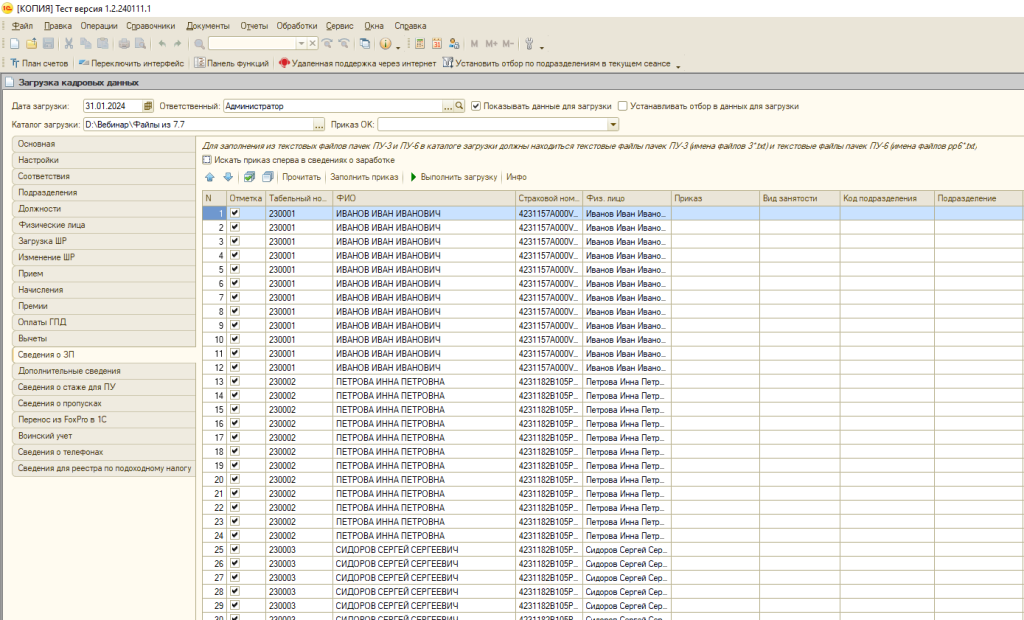Click the move row up arrow icon

(x=209, y=177)
